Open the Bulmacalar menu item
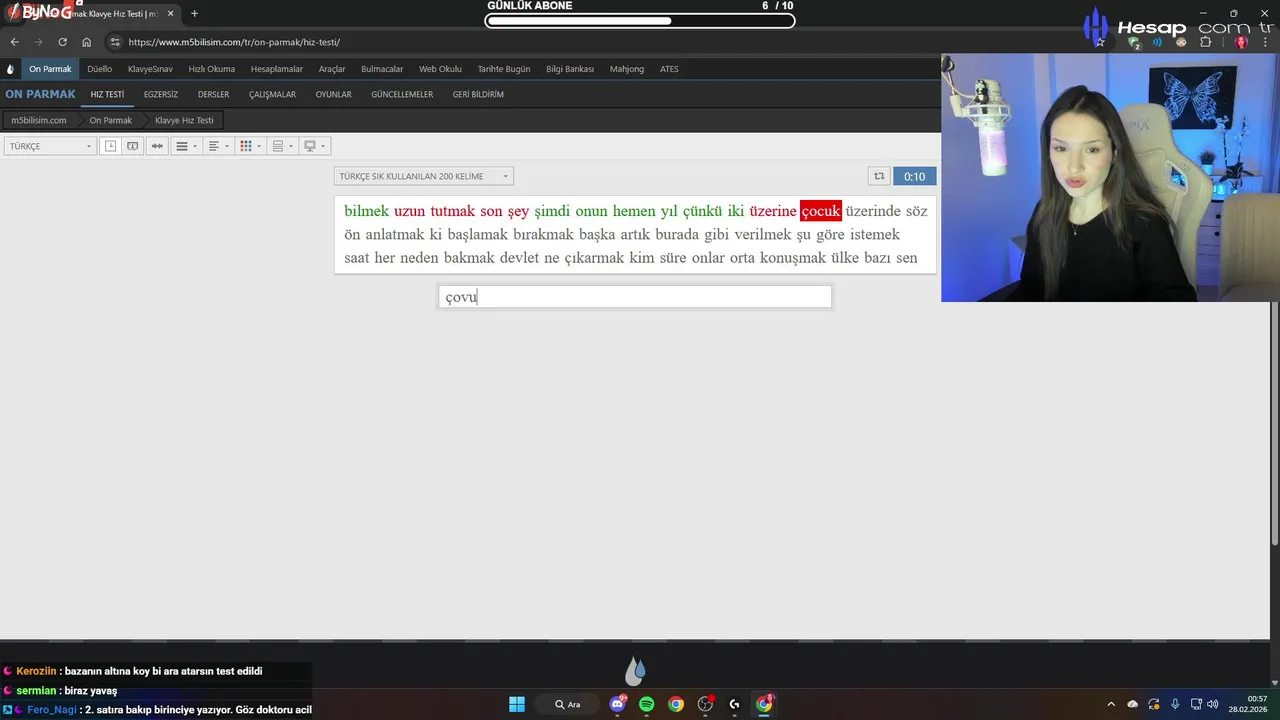 (382, 69)
